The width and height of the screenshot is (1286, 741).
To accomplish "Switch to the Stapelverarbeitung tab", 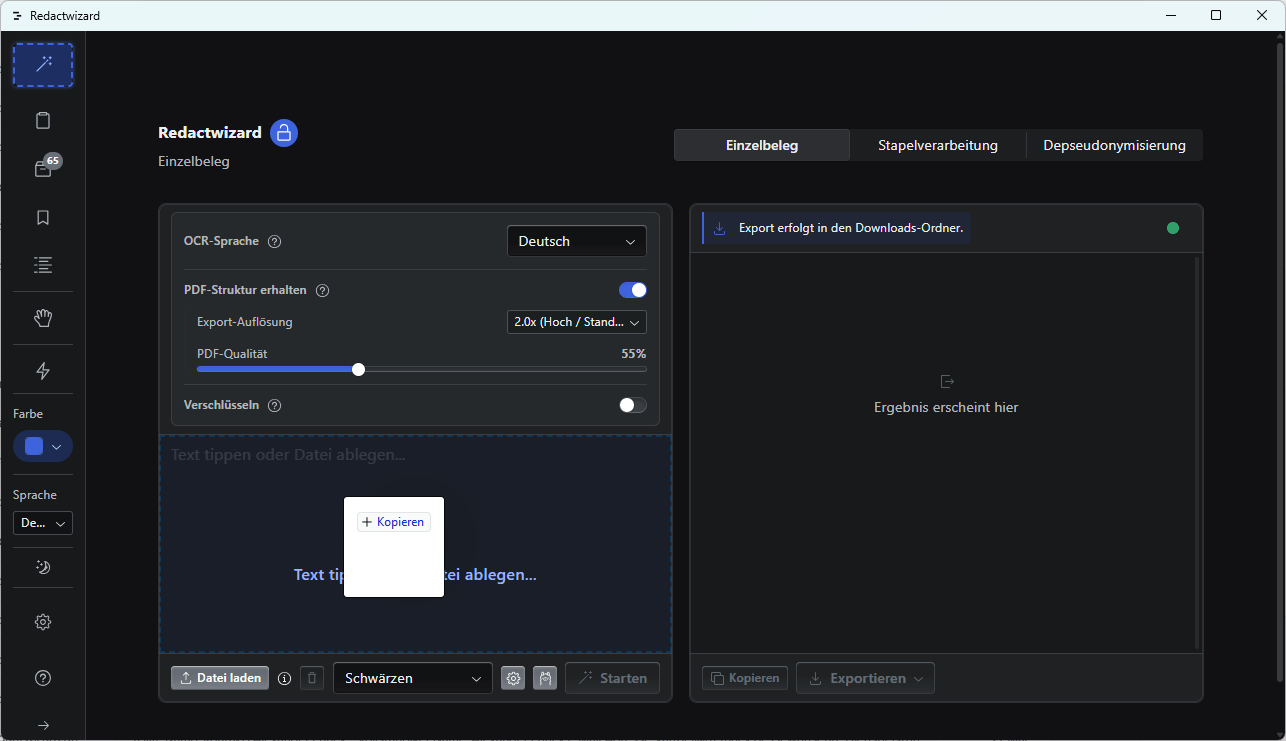I will tap(938, 145).
